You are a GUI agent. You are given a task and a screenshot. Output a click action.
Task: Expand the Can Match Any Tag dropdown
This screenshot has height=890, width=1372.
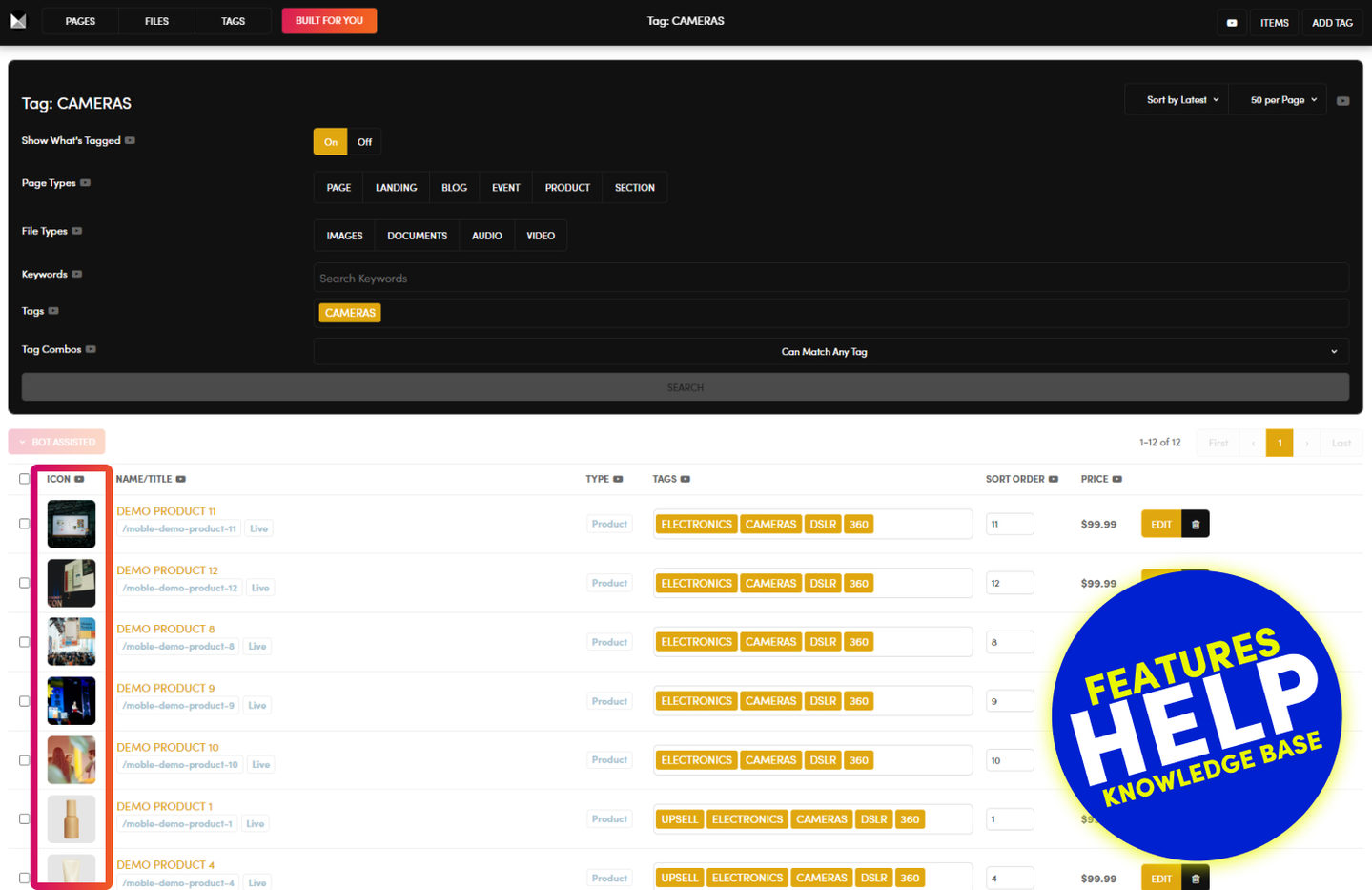830,352
